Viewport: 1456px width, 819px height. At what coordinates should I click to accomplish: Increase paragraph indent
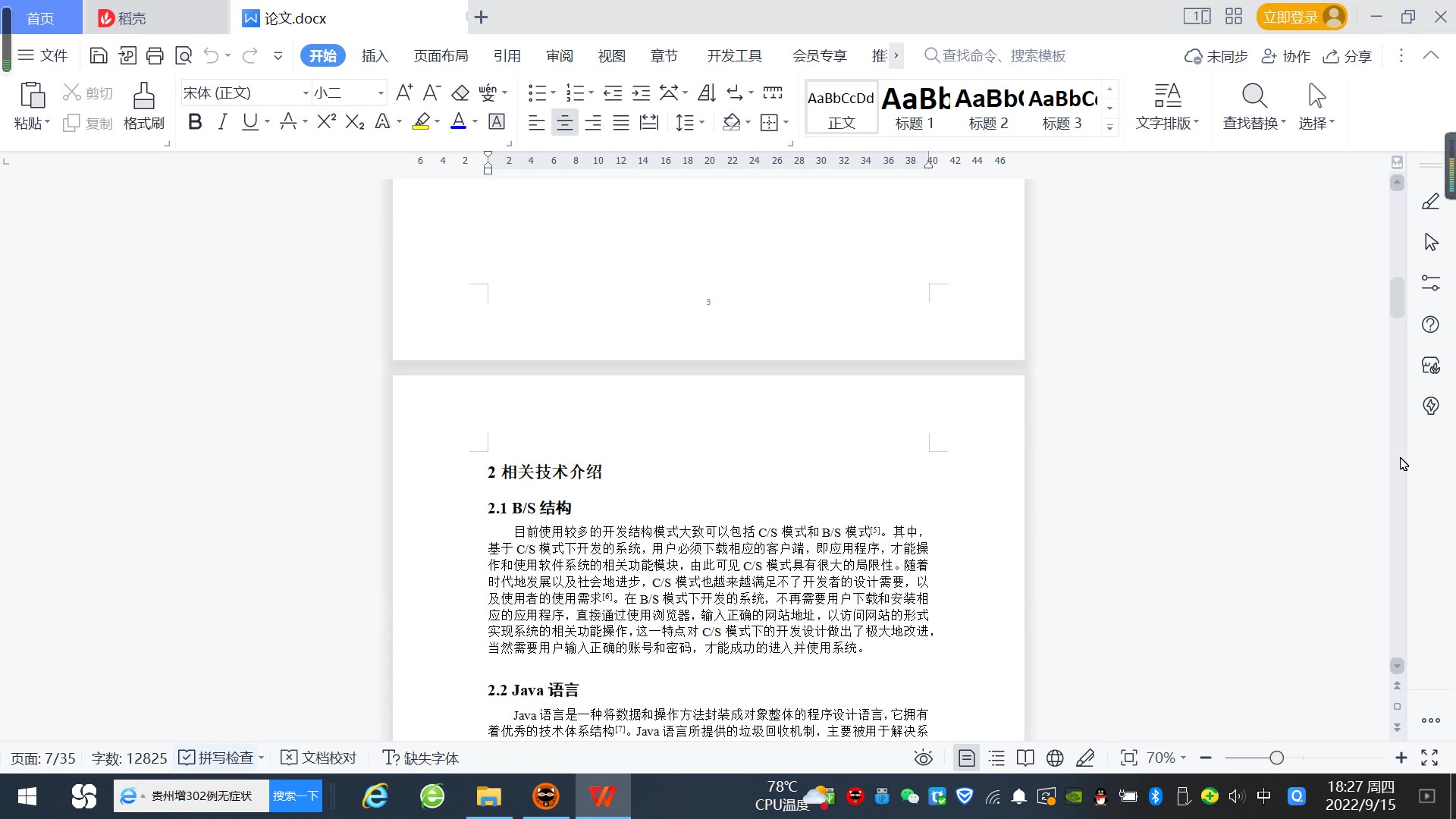[642, 93]
